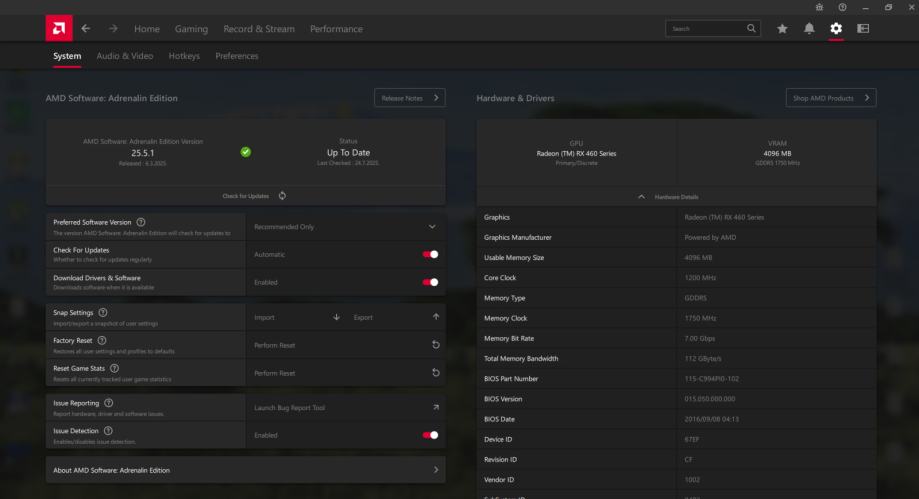The height and width of the screenshot is (499, 919).
Task: Open Preferred Software Version dropdown
Action: click(x=345, y=227)
